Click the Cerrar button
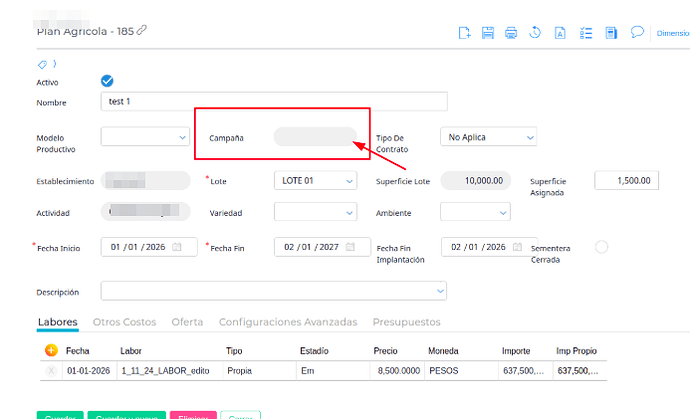This screenshot has width=690, height=419. (x=241, y=415)
